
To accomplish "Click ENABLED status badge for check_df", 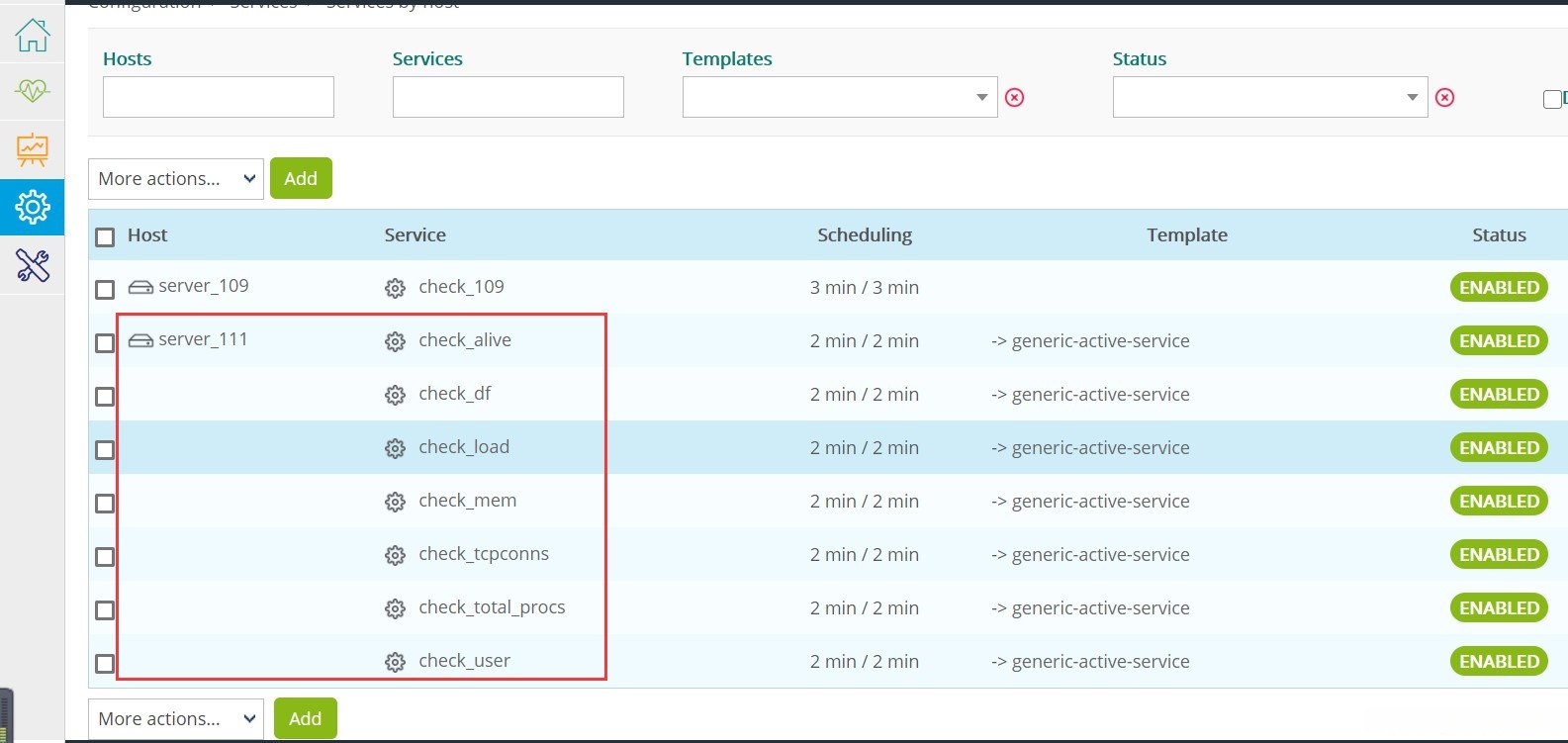I will point(1499,394).
